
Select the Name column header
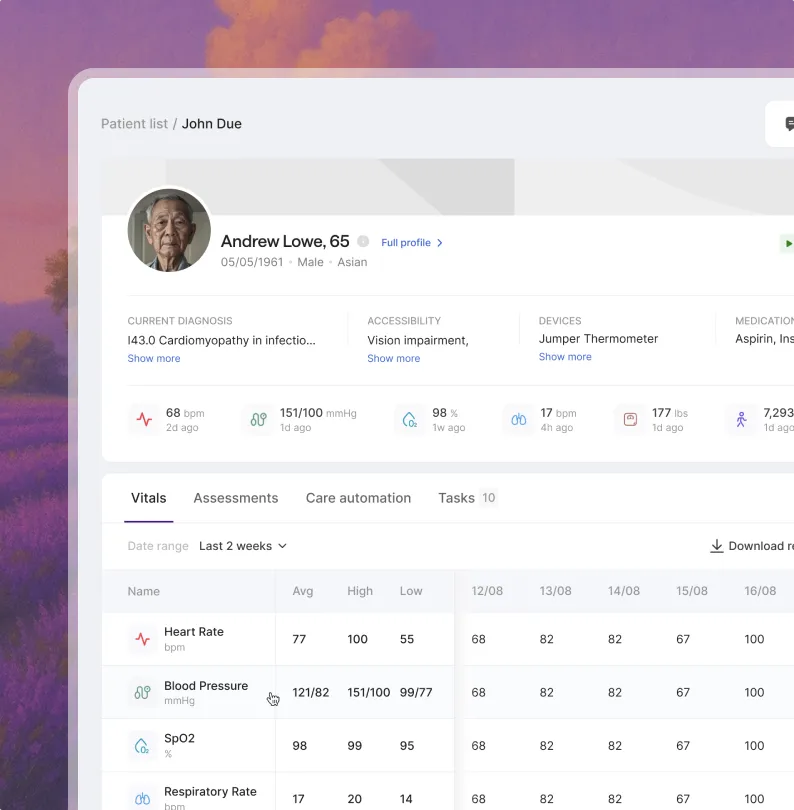point(144,591)
